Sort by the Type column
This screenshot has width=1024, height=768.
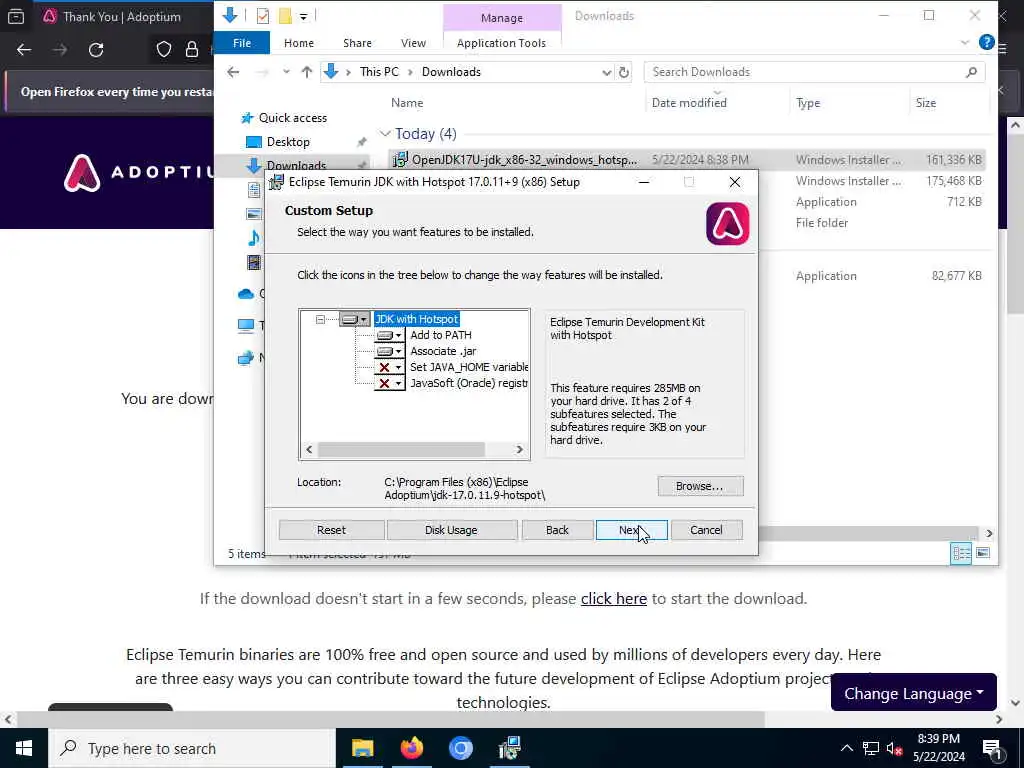[x=808, y=103]
